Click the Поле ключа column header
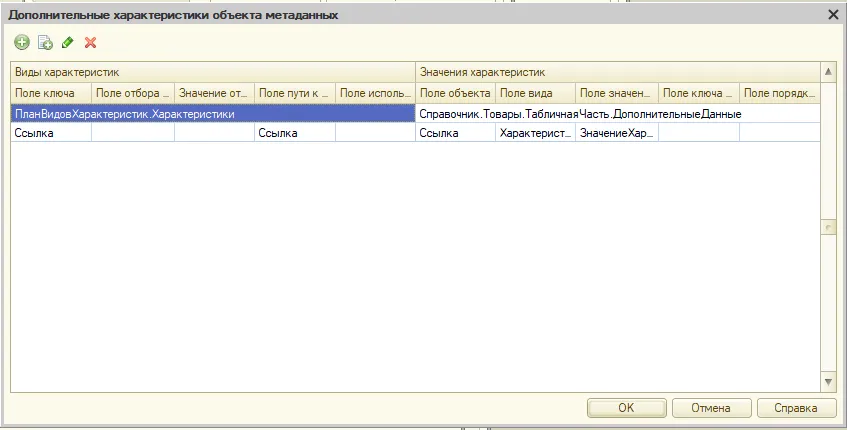Image resolution: width=847 pixels, height=430 pixels. (51, 93)
